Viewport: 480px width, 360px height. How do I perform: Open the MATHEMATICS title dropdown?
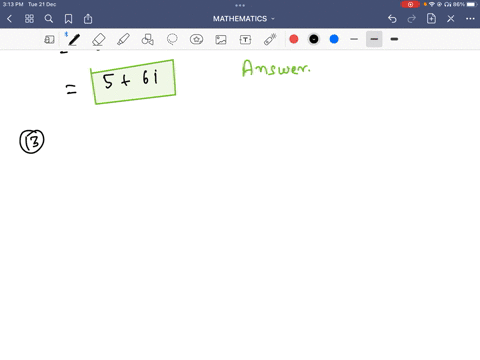pyautogui.click(x=243, y=19)
